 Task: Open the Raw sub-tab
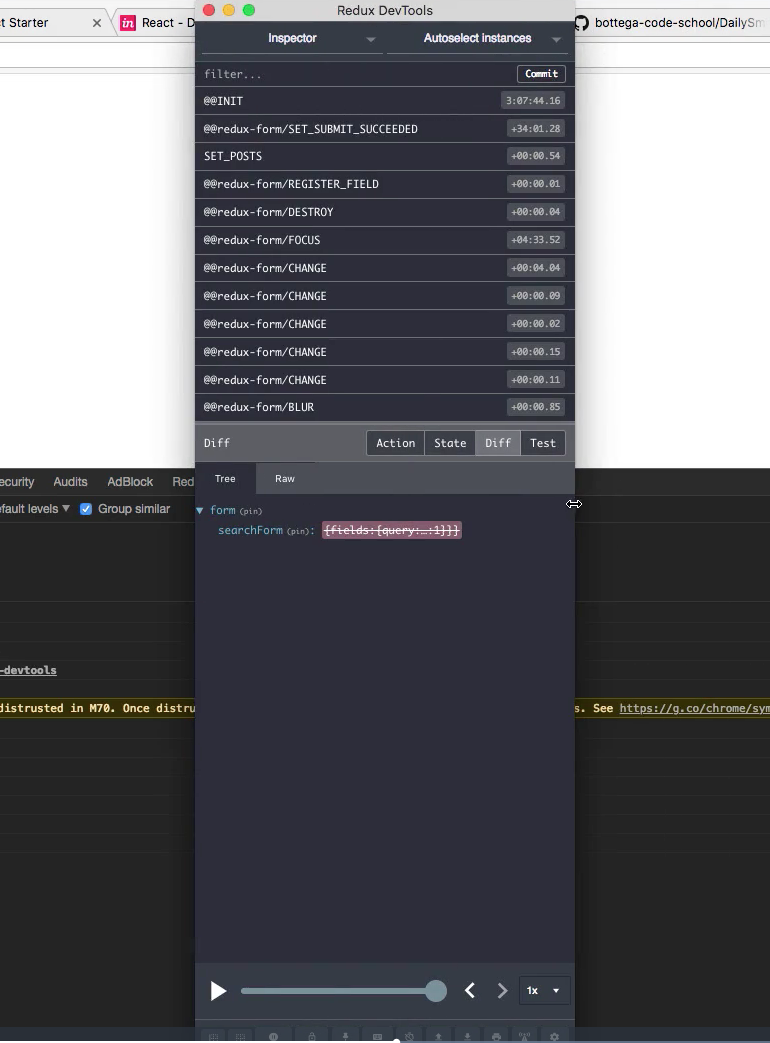pos(285,478)
